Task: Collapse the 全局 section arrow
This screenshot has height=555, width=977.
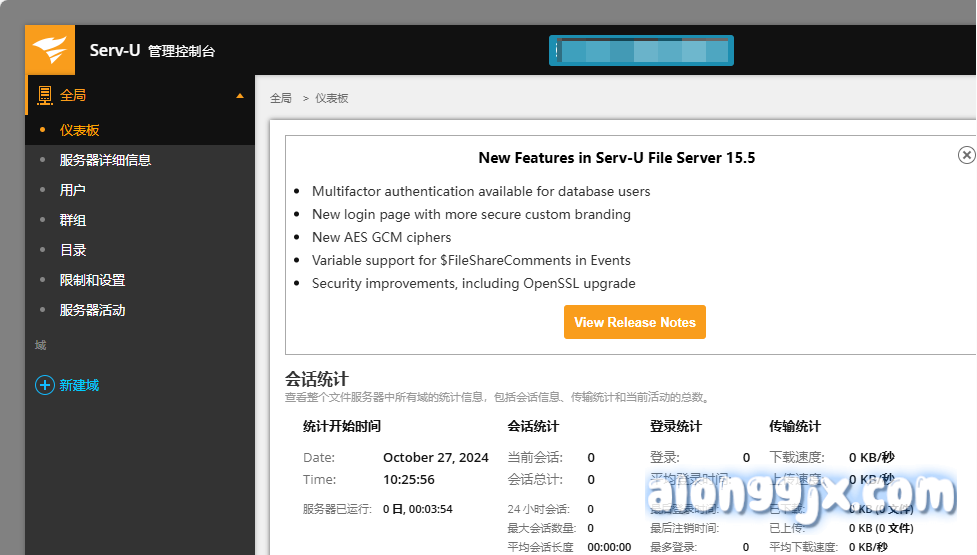Action: [240, 96]
